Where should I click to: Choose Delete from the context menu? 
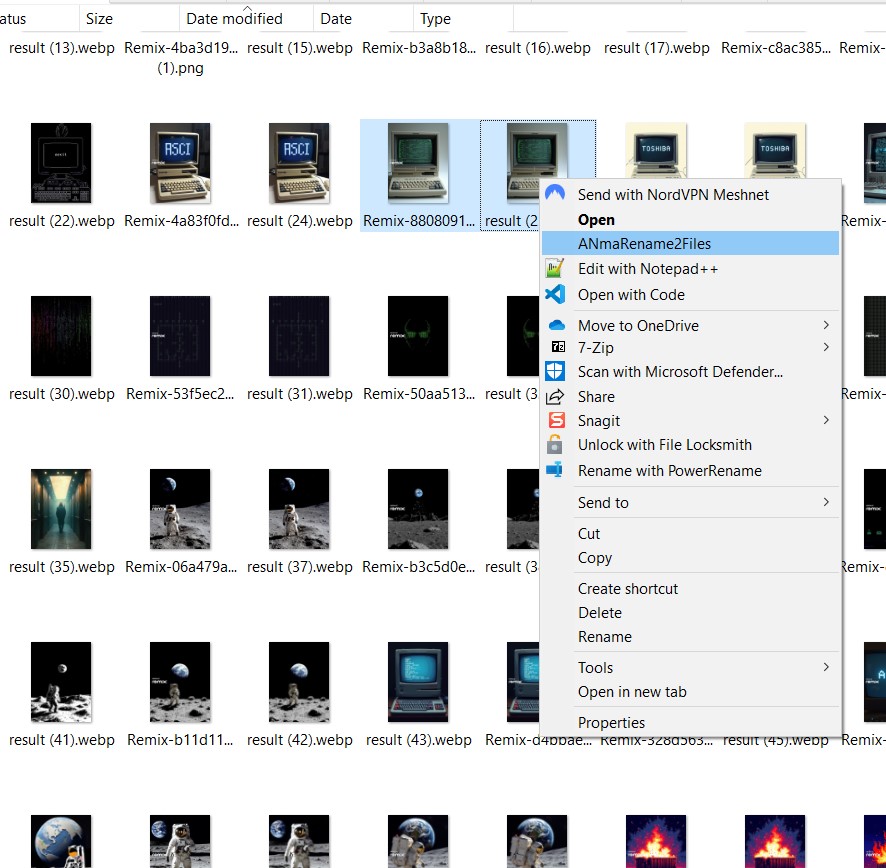point(600,613)
